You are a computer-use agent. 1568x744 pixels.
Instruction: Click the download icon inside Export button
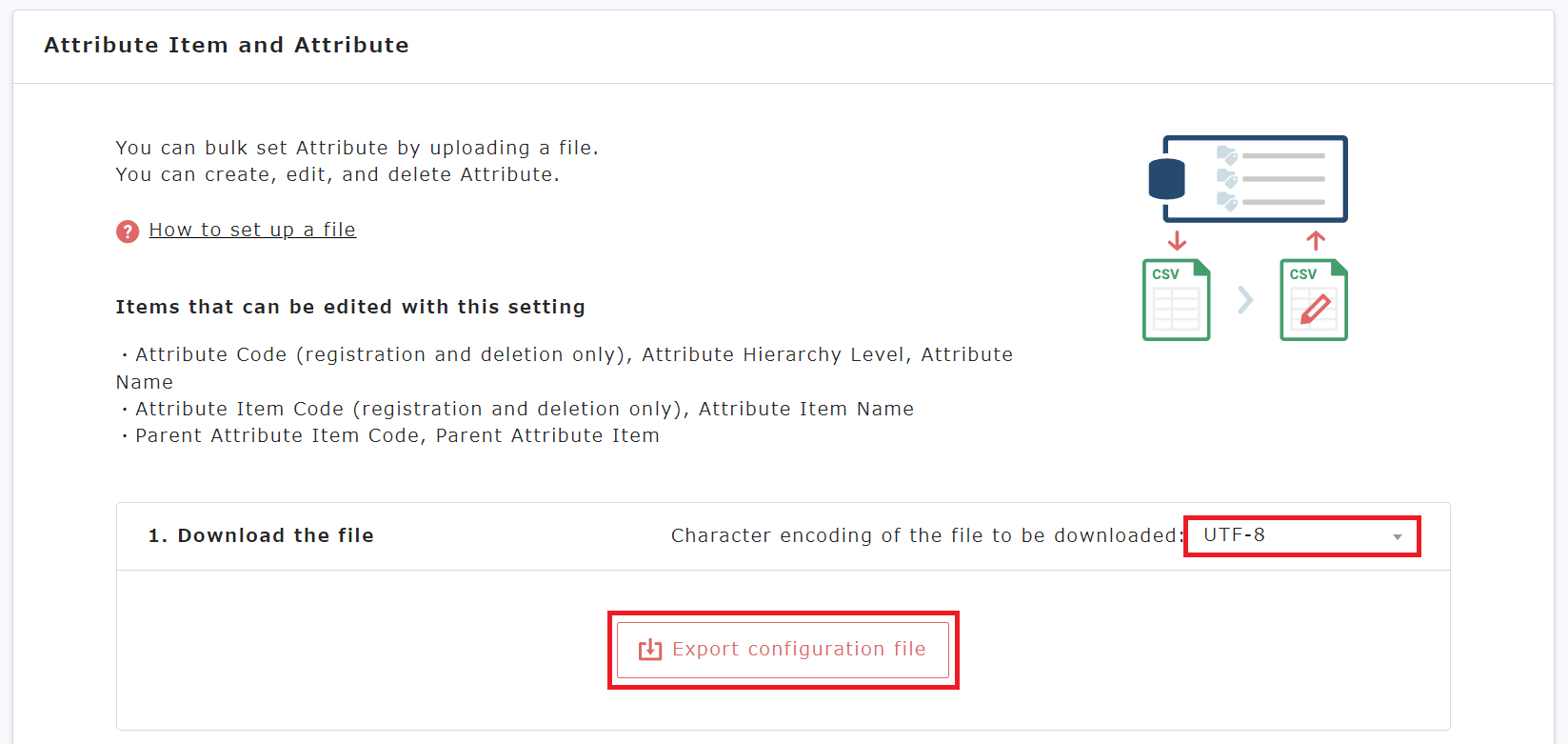(x=650, y=650)
